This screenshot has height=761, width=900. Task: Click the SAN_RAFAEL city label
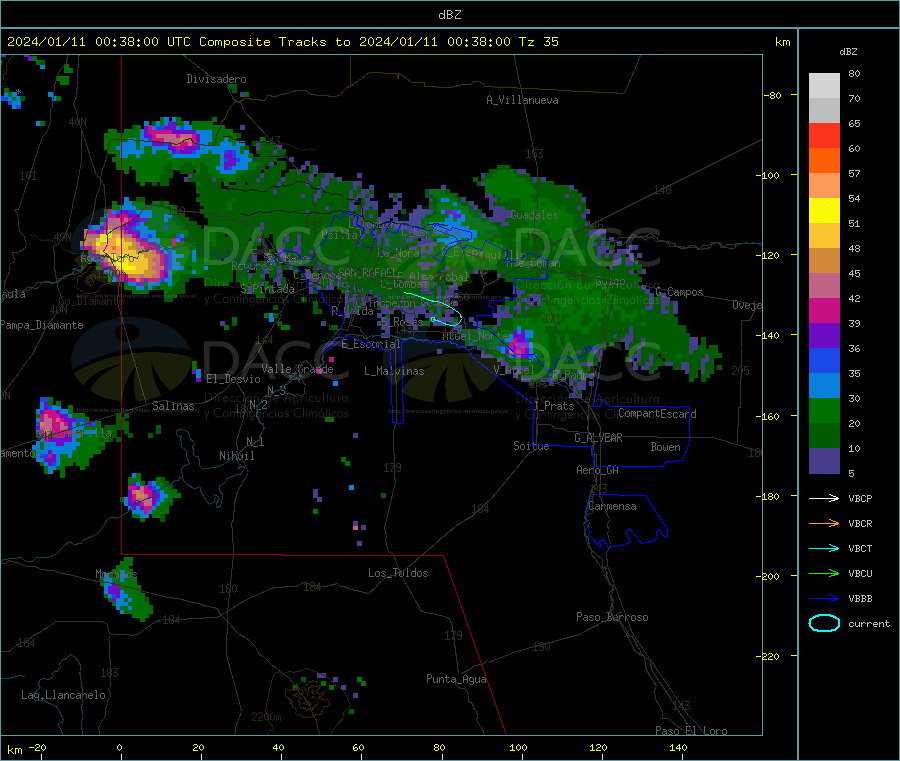point(366,272)
